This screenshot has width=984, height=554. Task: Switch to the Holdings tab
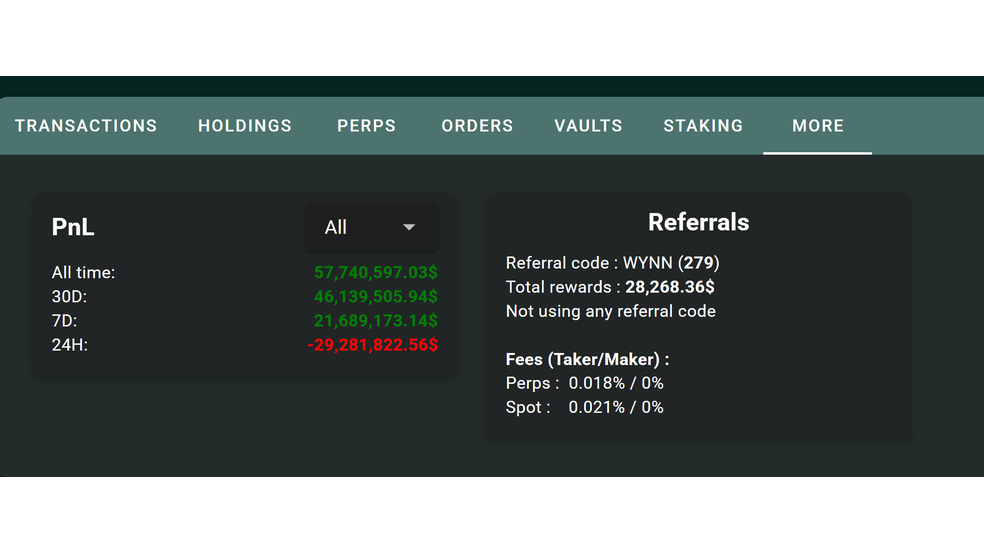tap(245, 126)
